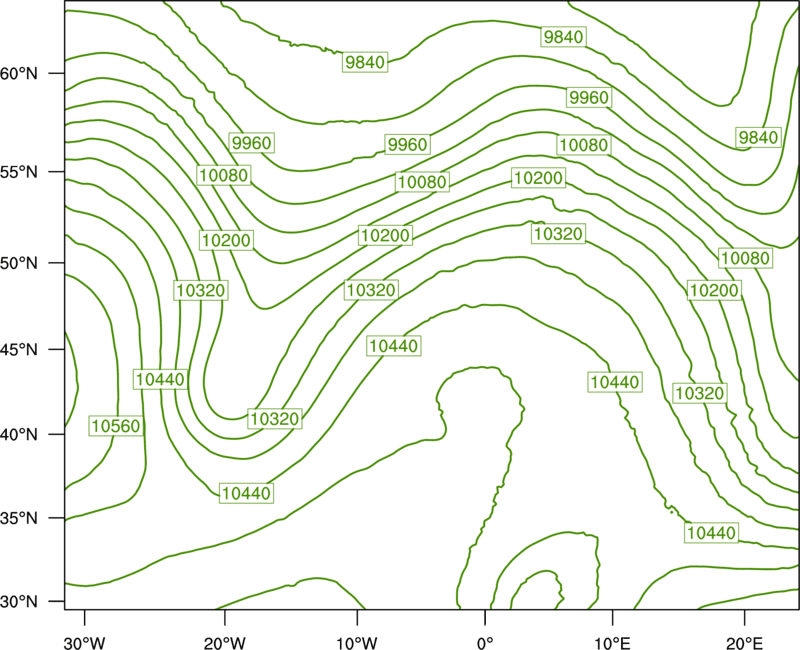Screen dimensions: 800x650
Task: Click the 50°N latitude tick label
Action: [19, 263]
